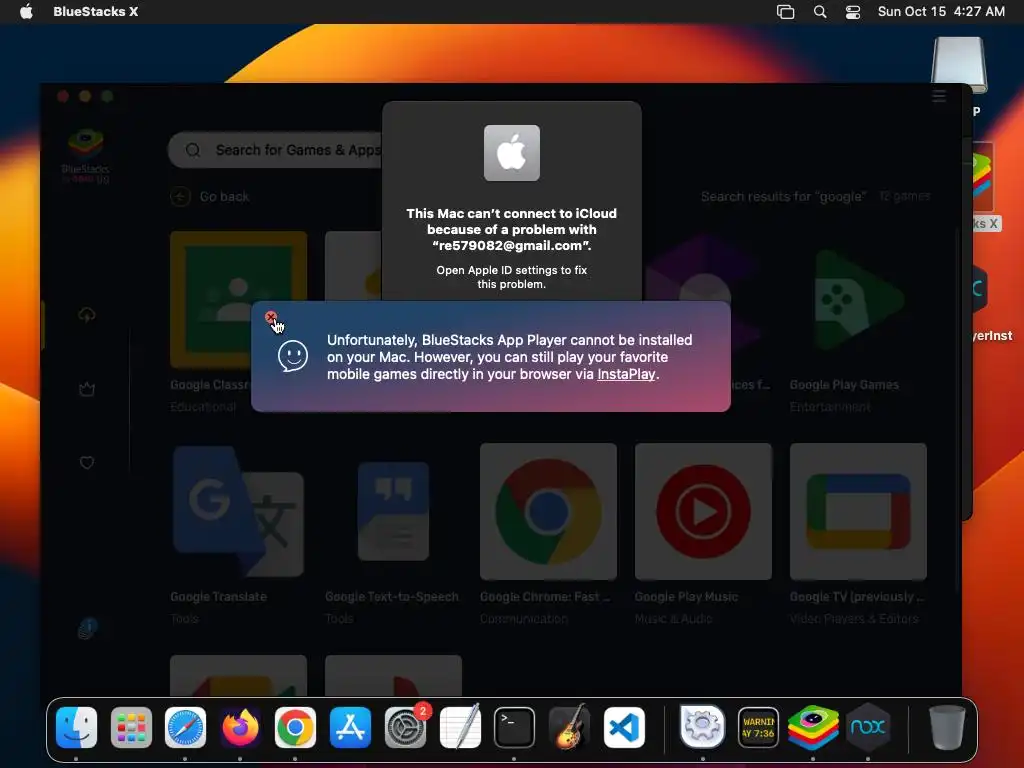
Task: Click the Go back label
Action: [x=224, y=197]
